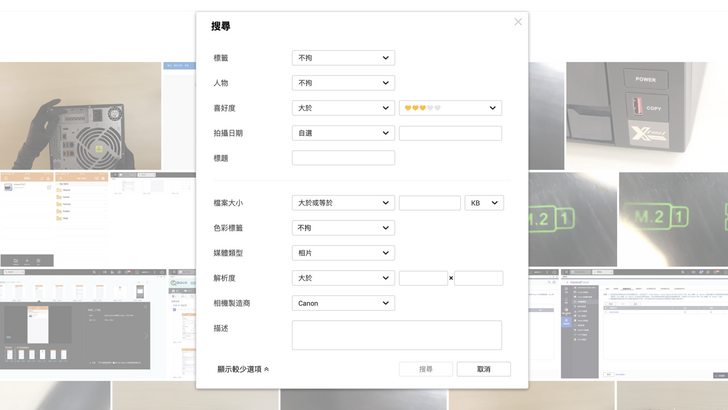Open the 標籤 dropdown

[x=343, y=58]
